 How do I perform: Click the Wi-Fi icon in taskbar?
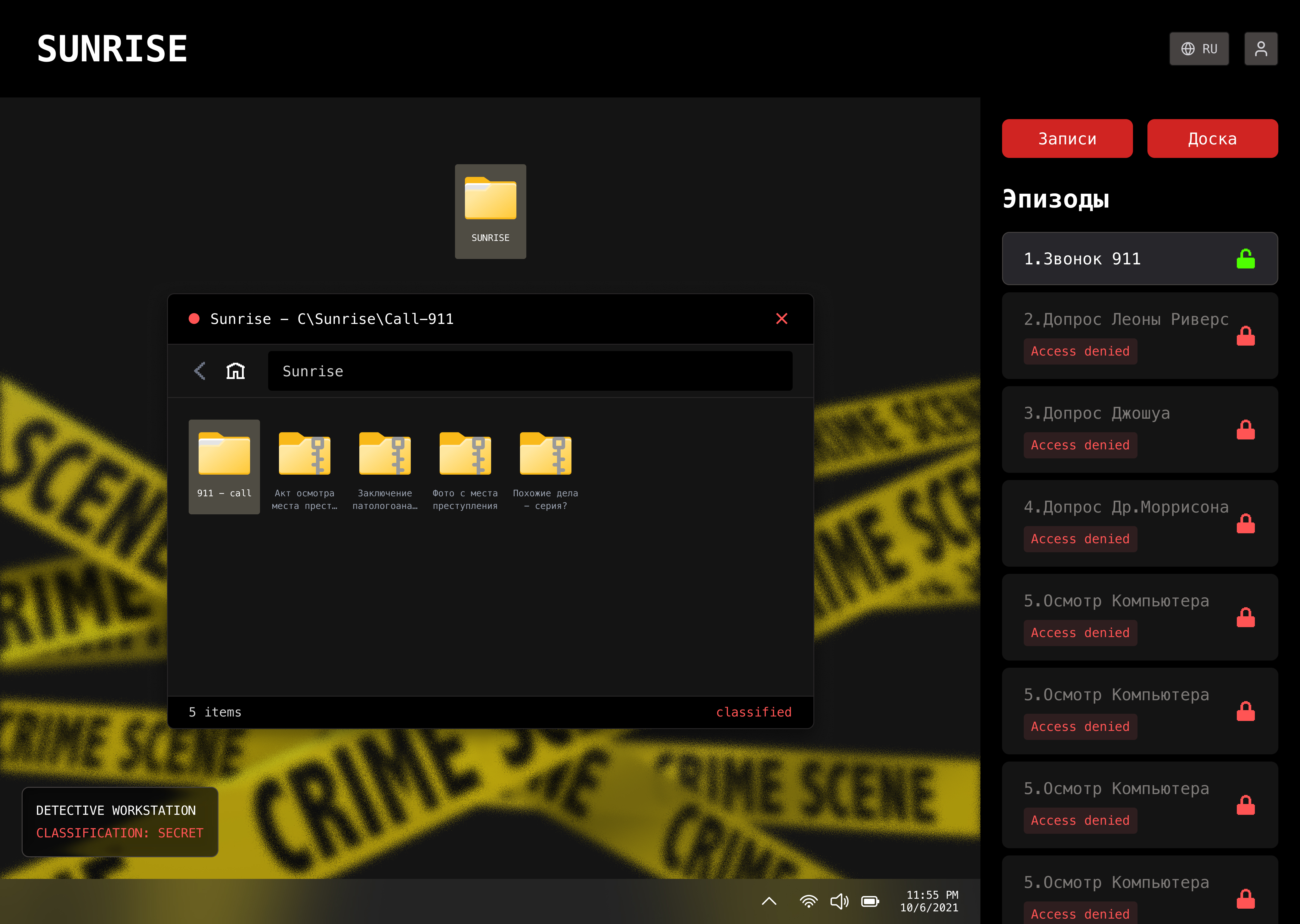tap(808, 901)
